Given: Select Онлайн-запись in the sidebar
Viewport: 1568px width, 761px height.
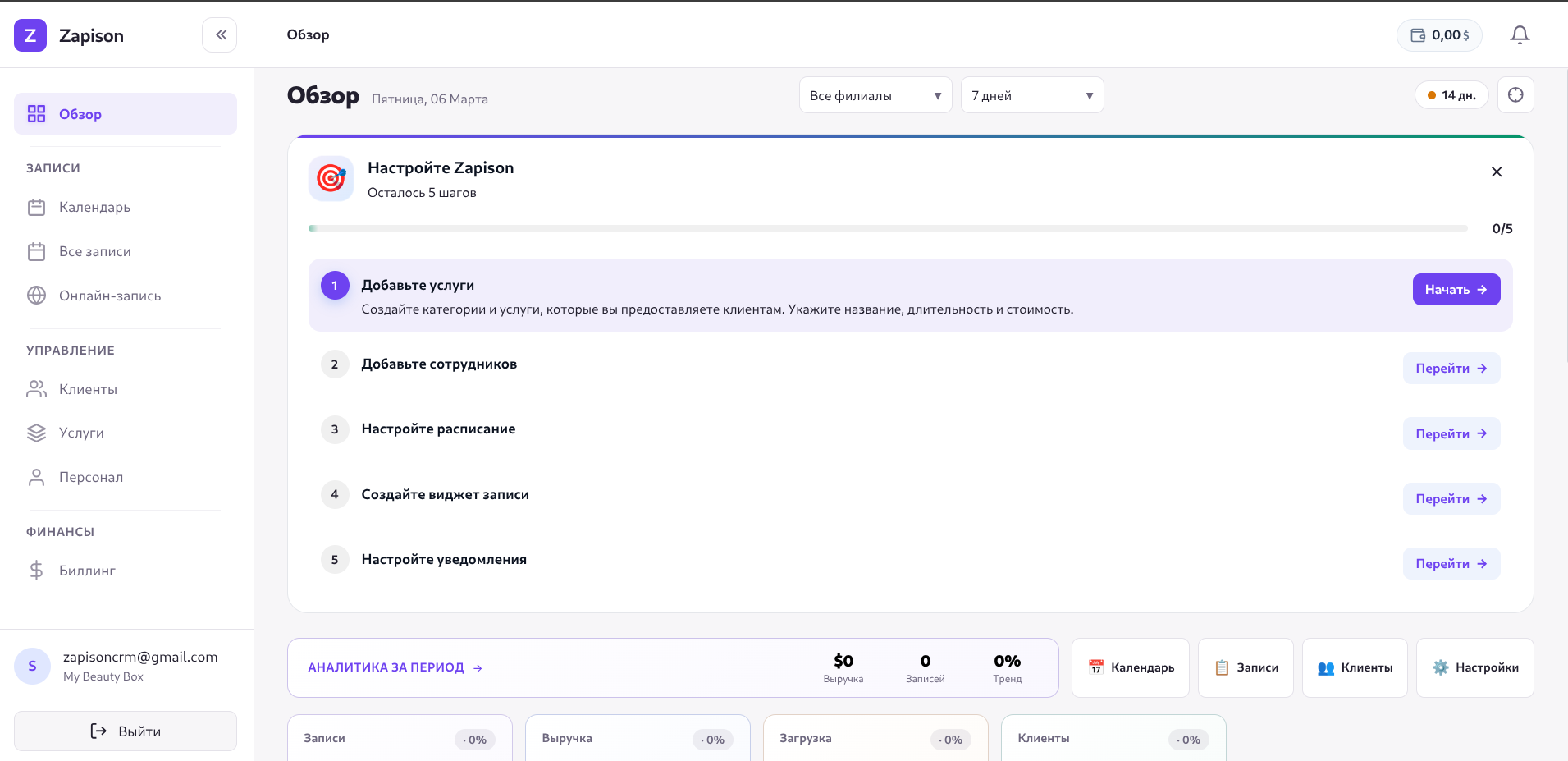Looking at the screenshot, I should pyautogui.click(x=110, y=296).
